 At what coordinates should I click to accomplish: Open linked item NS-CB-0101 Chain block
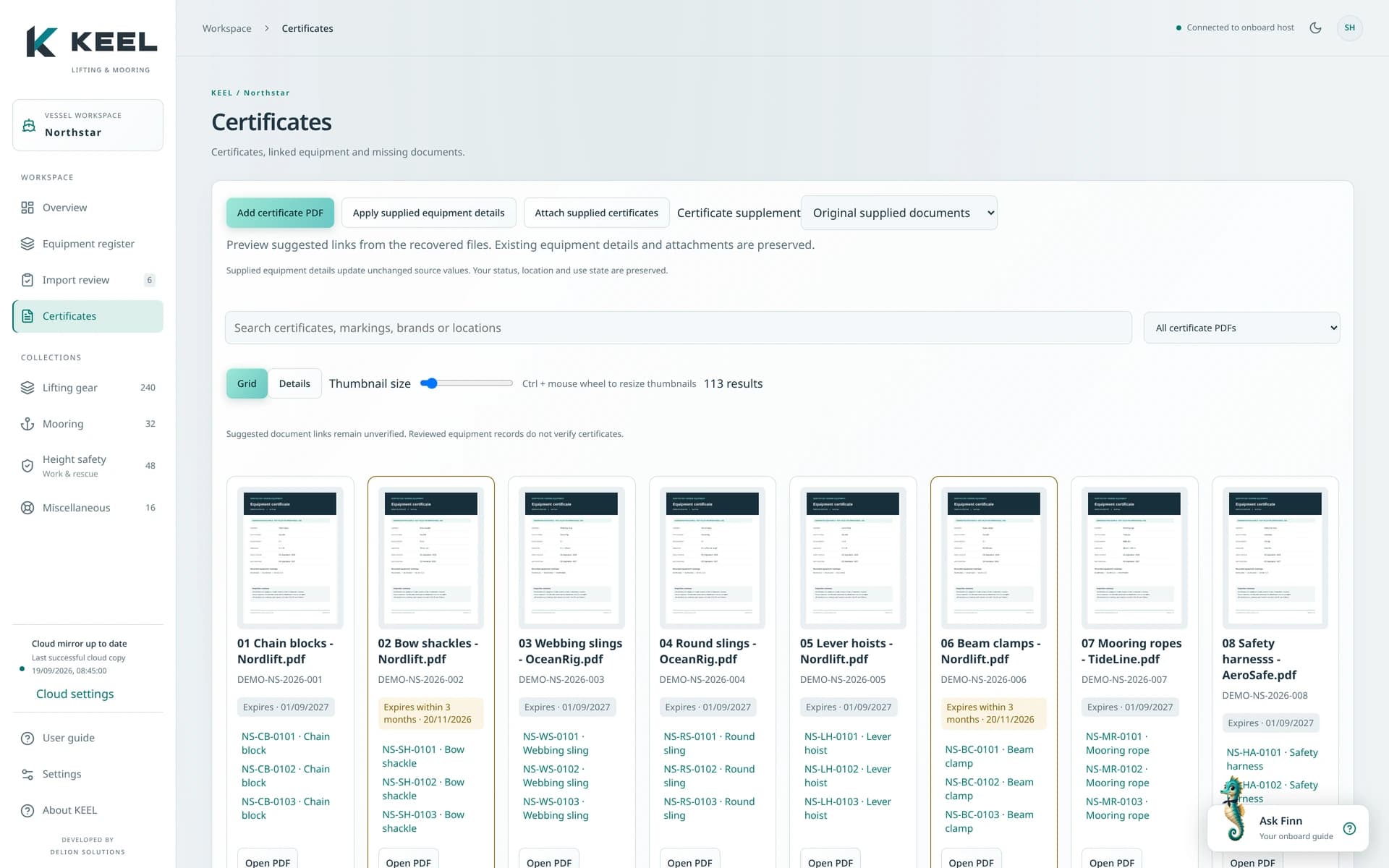[286, 743]
